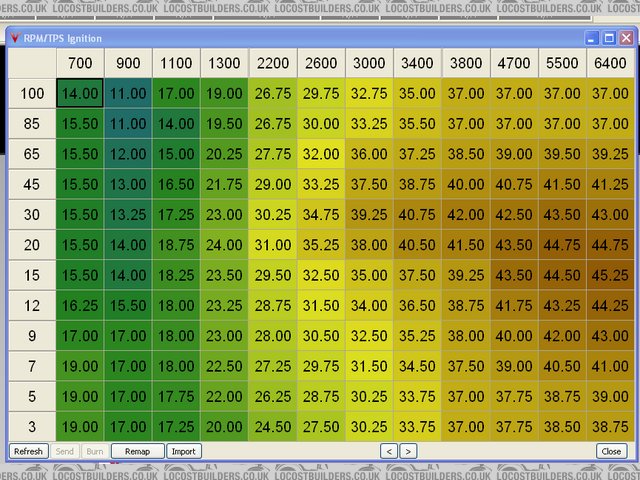Minimize the RPM/TPS Ignition window
This screenshot has height=480, width=640.
click(592, 37)
